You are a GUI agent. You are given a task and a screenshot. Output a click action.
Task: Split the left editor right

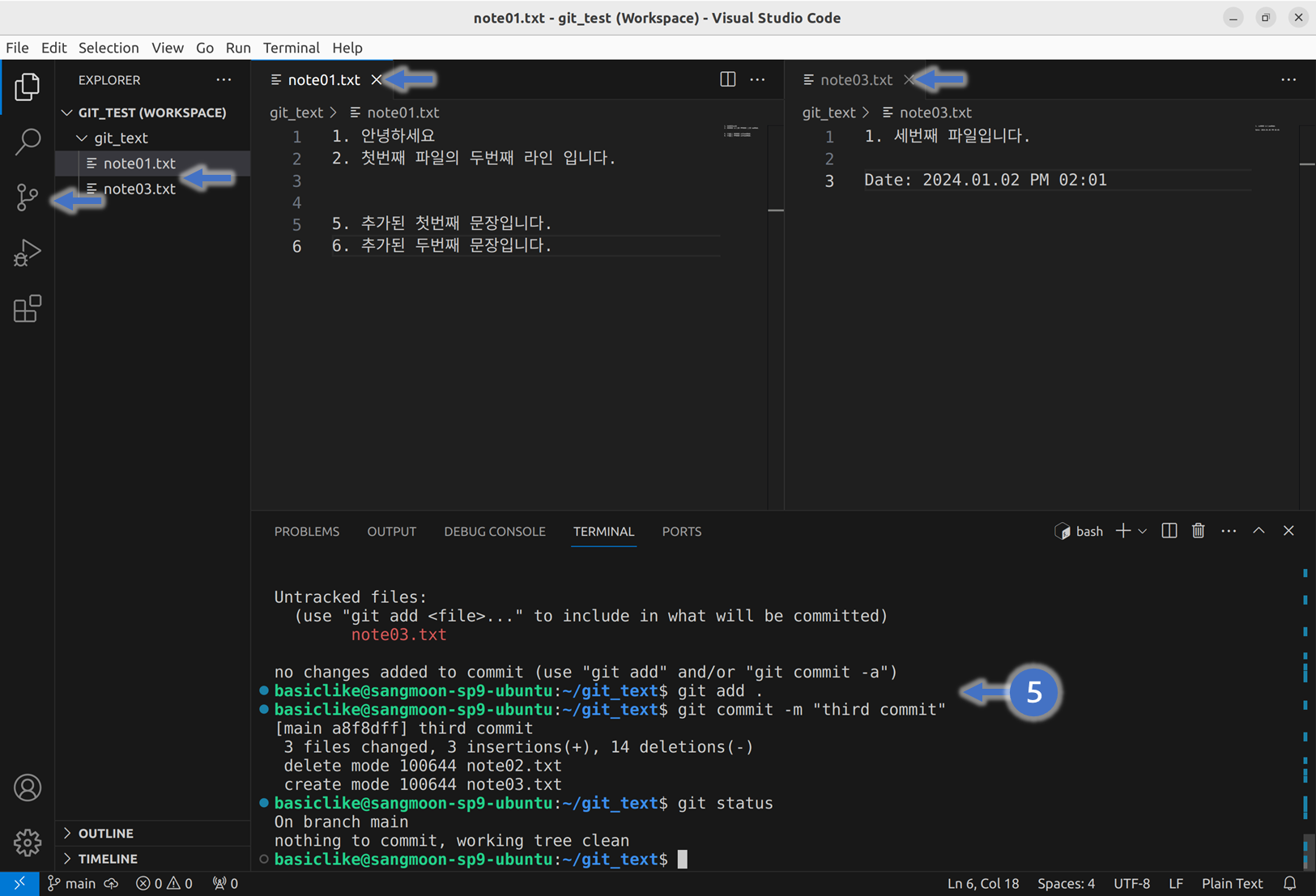click(x=727, y=79)
